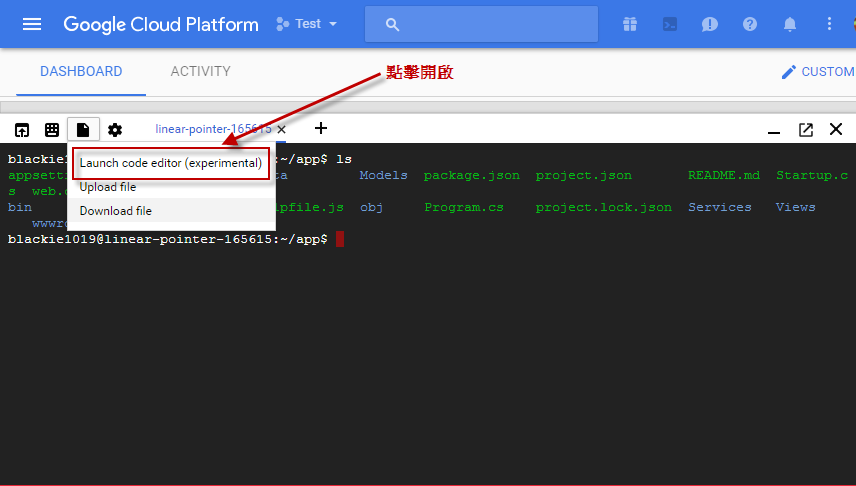Open the hamburger navigation menu
Screen dimensions: 856x486
click(x=32, y=24)
